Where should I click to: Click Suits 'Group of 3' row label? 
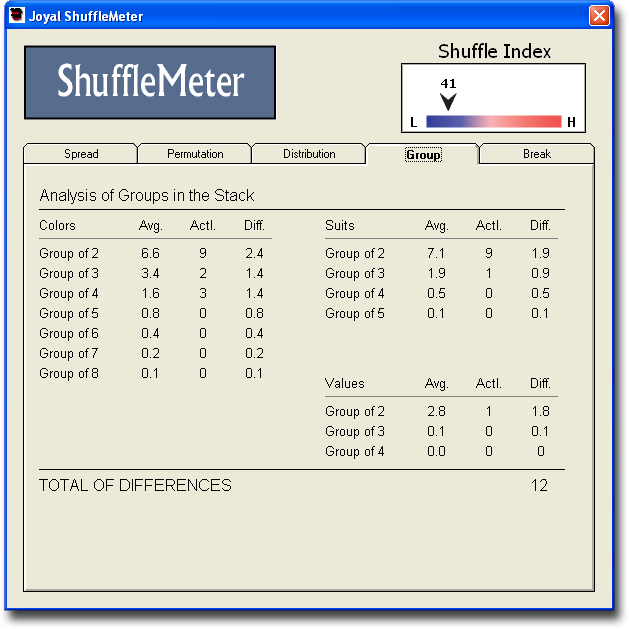coord(355,274)
